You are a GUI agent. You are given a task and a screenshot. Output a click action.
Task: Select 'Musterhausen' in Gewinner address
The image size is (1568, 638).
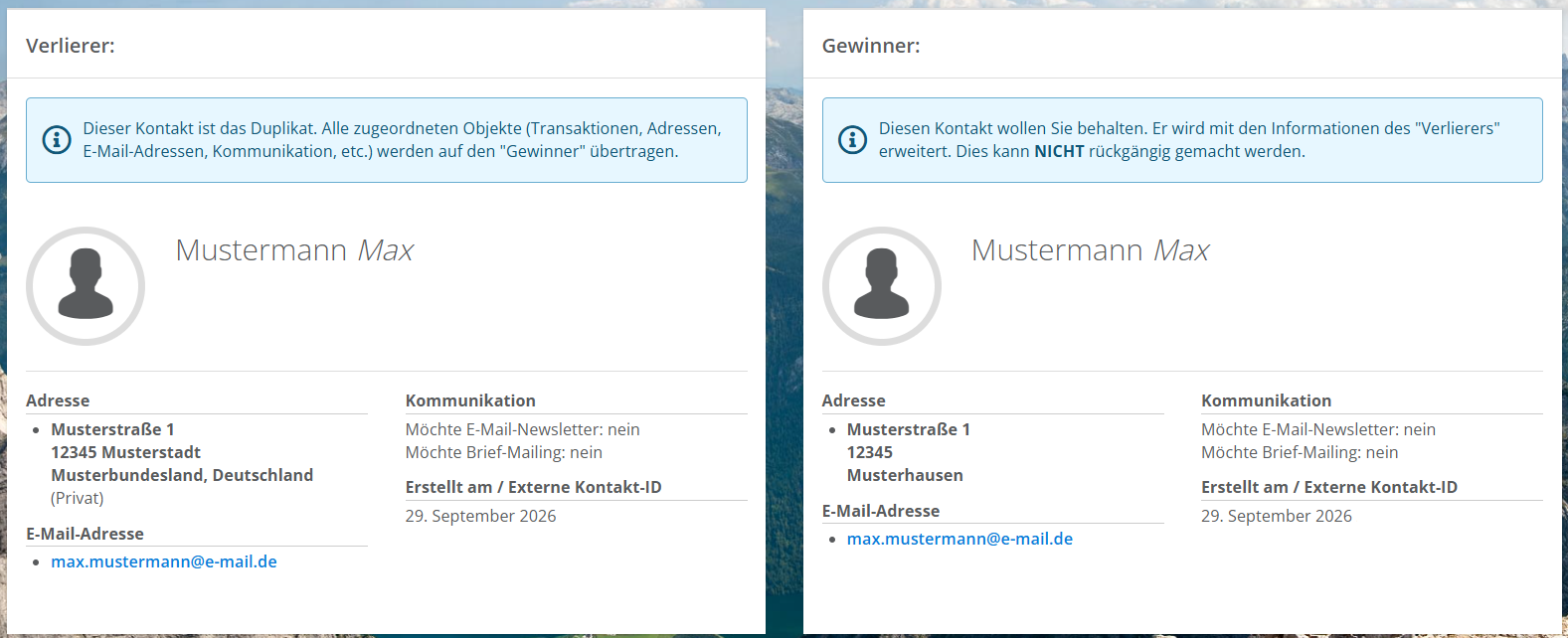coord(905,475)
